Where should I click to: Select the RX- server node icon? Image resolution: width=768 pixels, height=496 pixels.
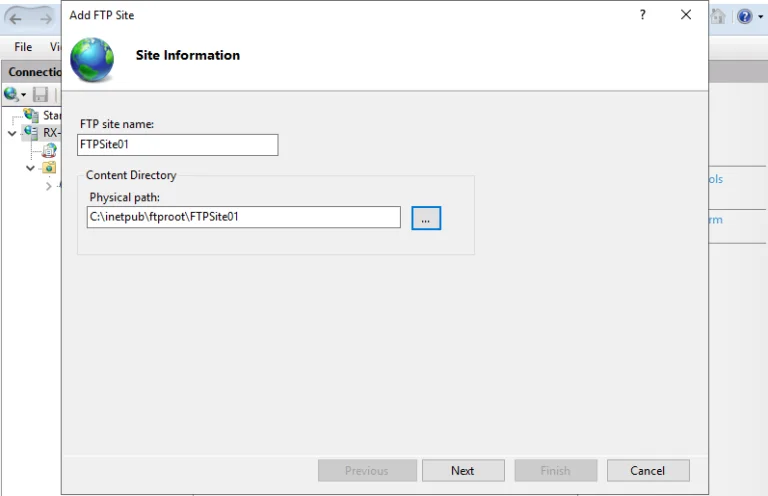[31, 132]
